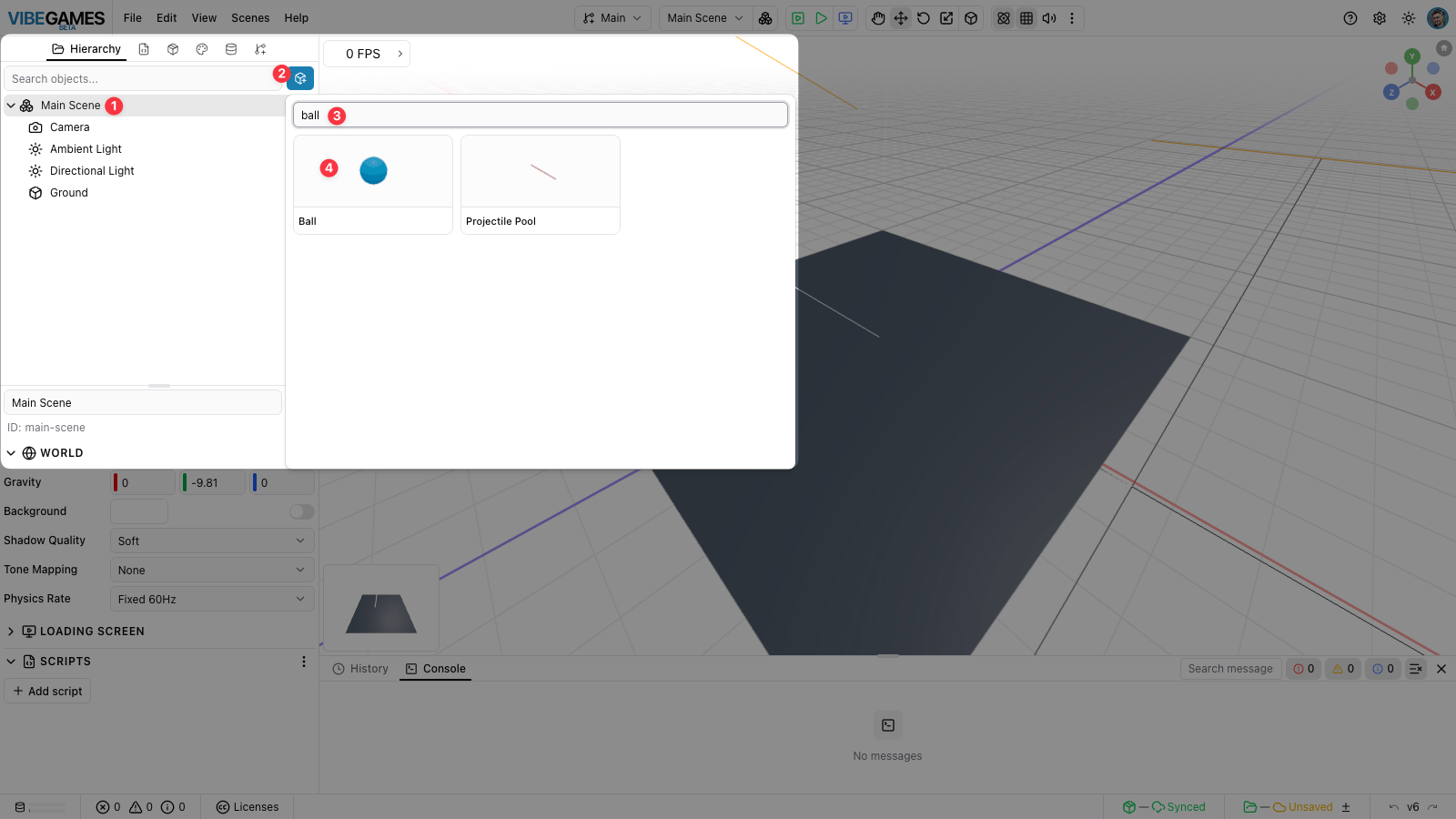Image resolution: width=1456 pixels, height=819 pixels.
Task: Click the Search objects field
Action: (x=143, y=79)
